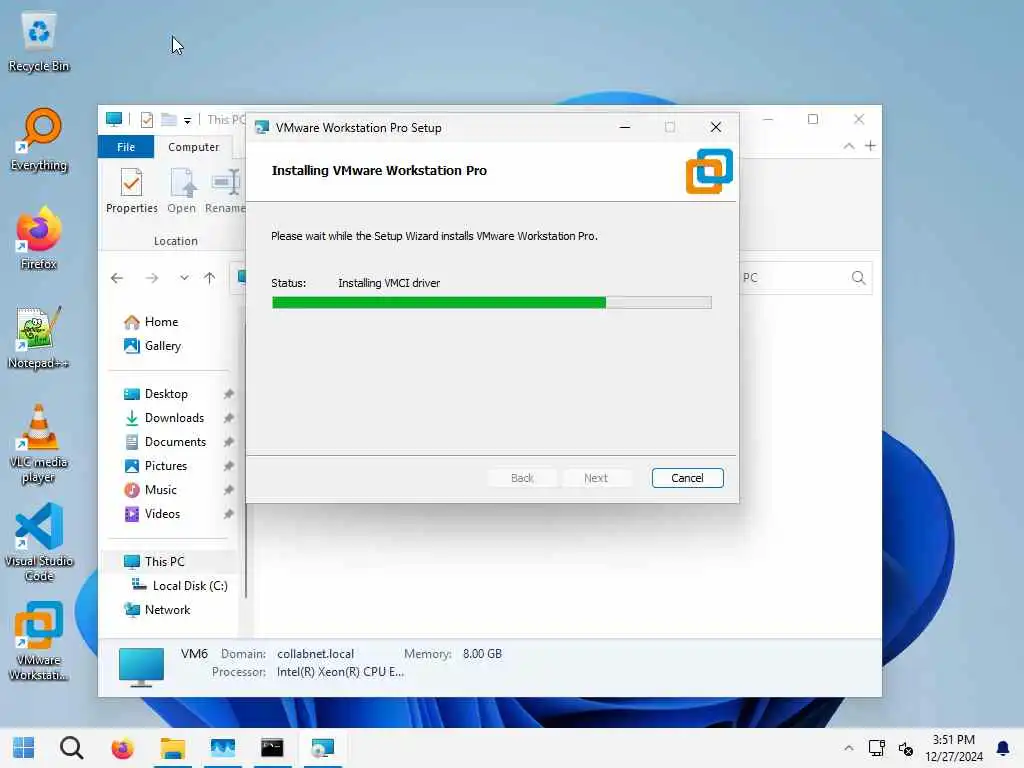1024x768 pixels.
Task: Close the VMware Setup dialog
Action: 716,127
